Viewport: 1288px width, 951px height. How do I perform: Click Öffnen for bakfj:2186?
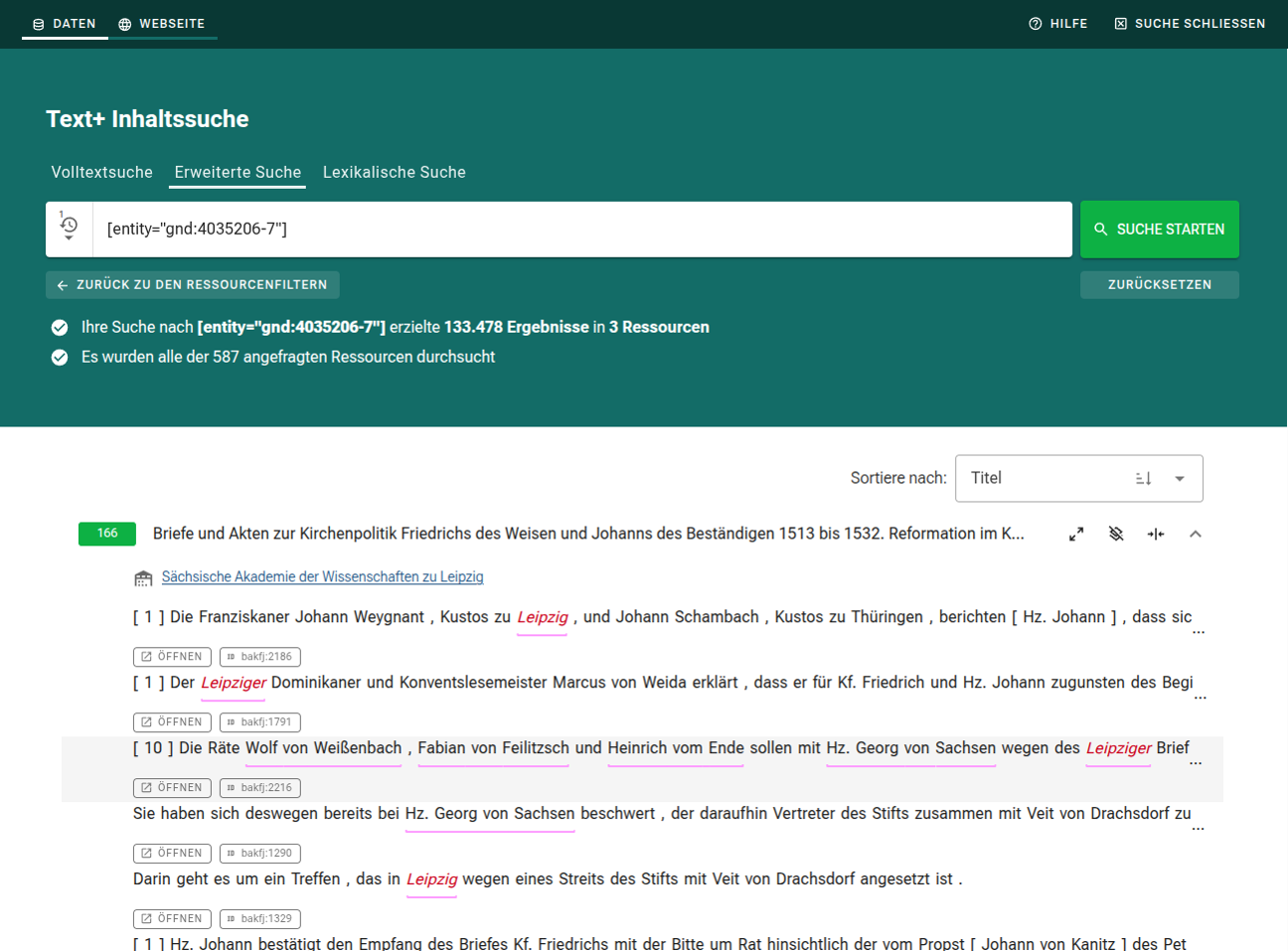(x=172, y=657)
